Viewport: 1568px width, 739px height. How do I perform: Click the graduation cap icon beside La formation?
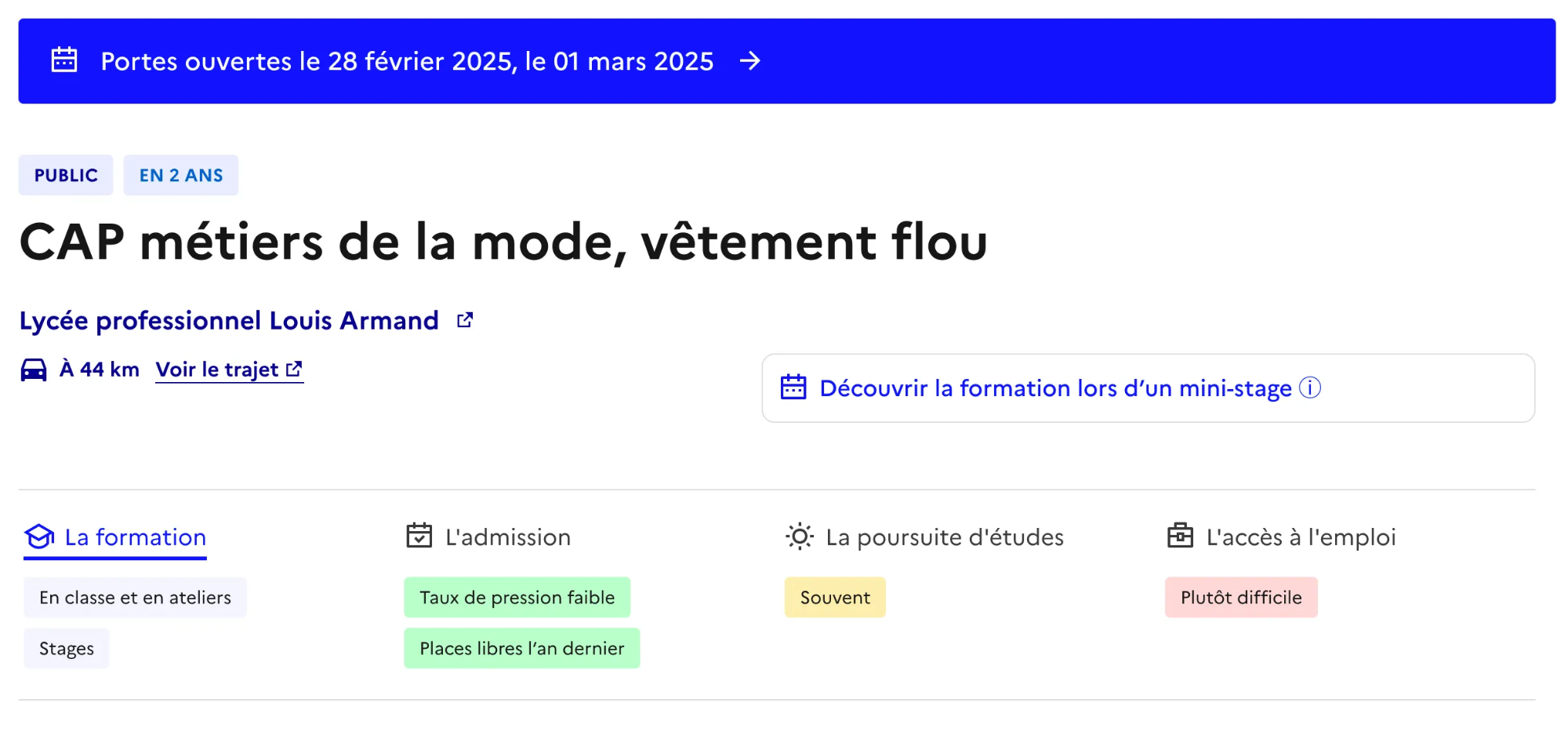[x=38, y=537]
